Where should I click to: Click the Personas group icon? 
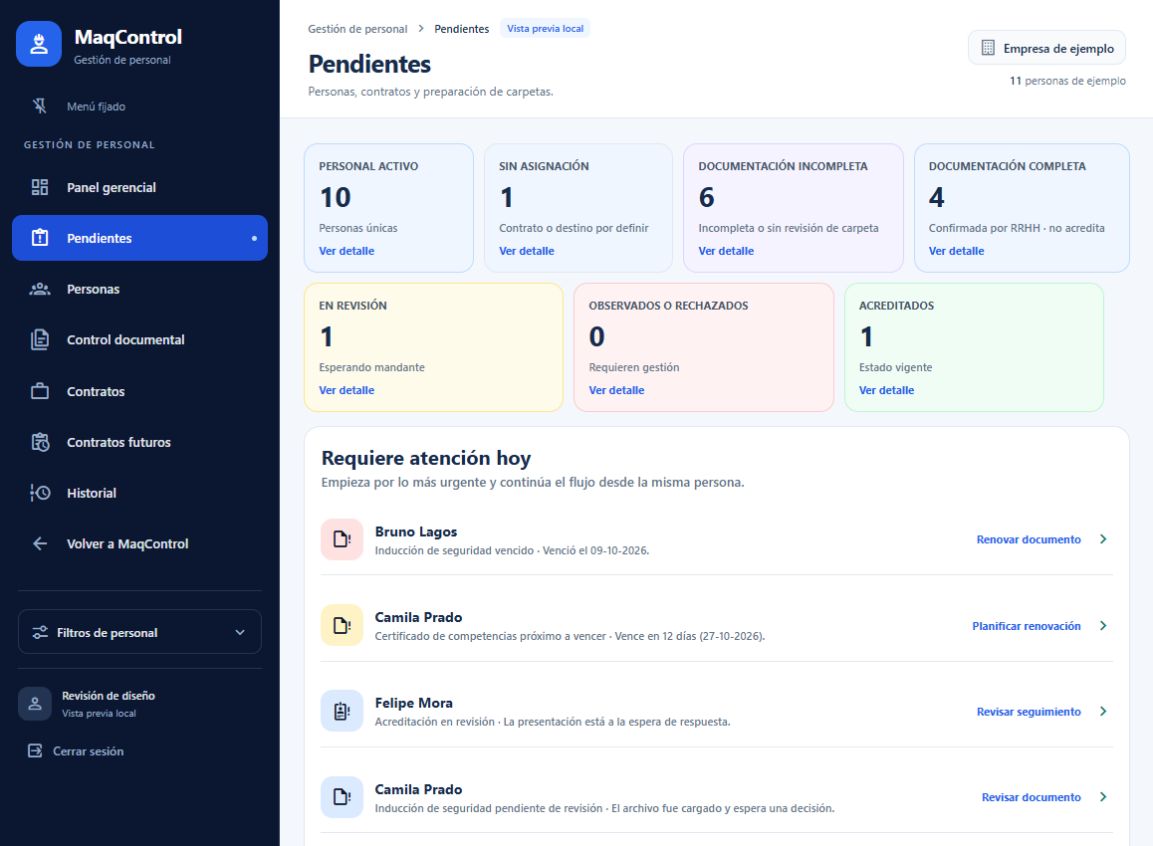tap(40, 289)
